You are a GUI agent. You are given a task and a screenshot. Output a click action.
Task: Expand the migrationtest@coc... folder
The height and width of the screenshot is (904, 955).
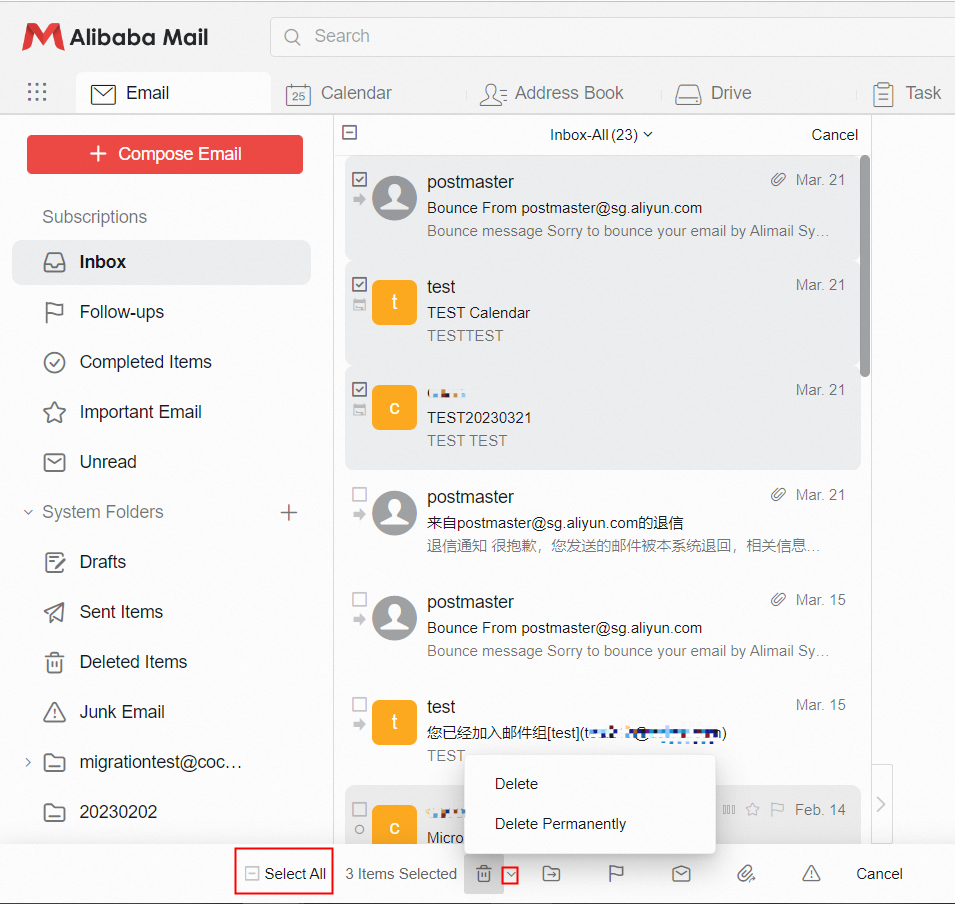[x=28, y=762]
